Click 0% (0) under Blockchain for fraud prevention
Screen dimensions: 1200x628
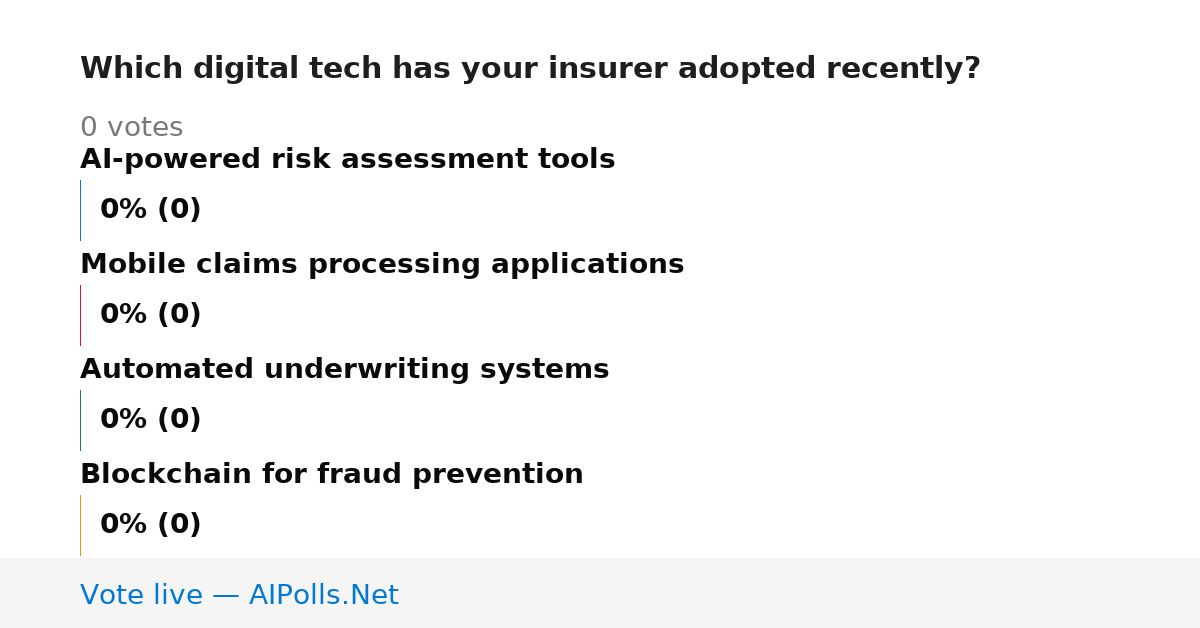pyautogui.click(x=150, y=525)
